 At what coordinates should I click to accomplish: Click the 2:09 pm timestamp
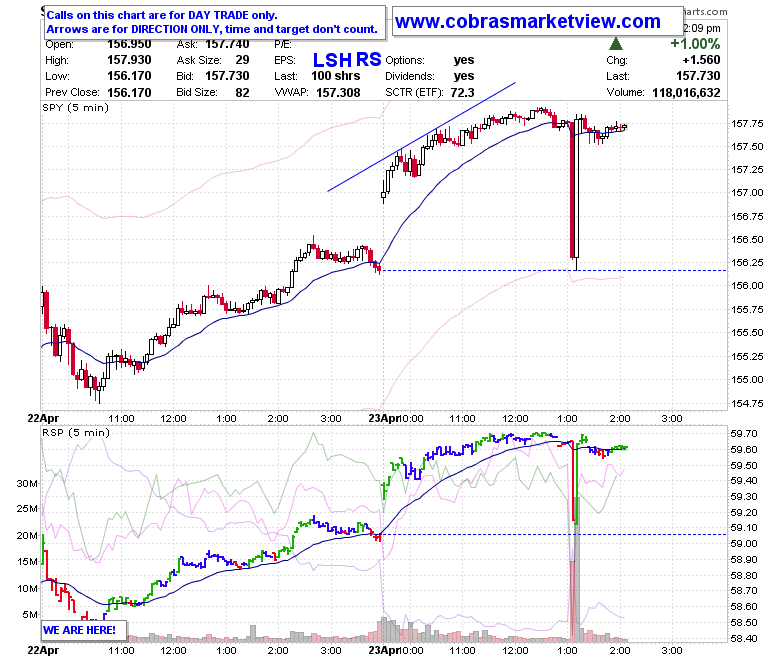point(702,28)
